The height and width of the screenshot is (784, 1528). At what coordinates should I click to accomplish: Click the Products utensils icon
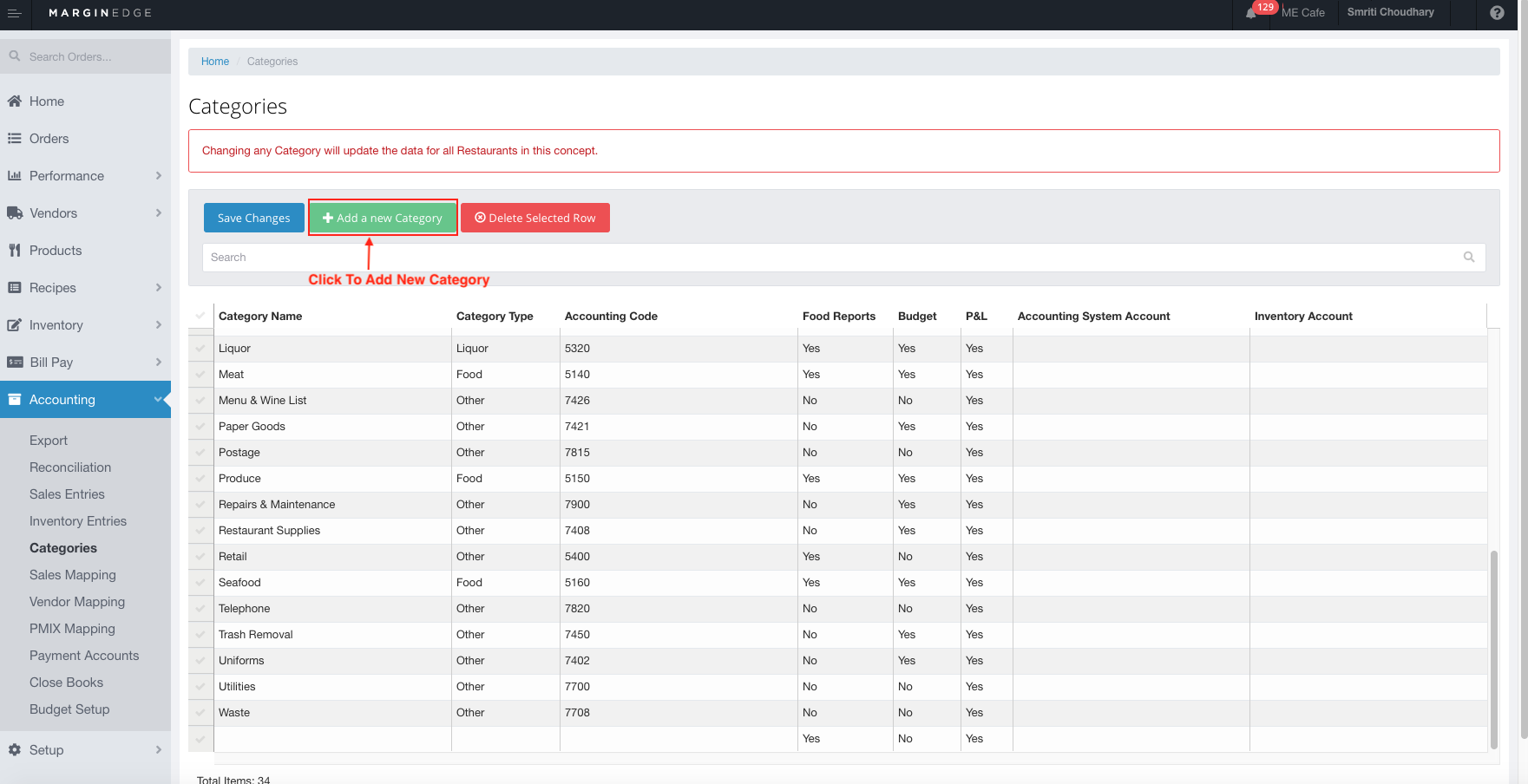15,251
